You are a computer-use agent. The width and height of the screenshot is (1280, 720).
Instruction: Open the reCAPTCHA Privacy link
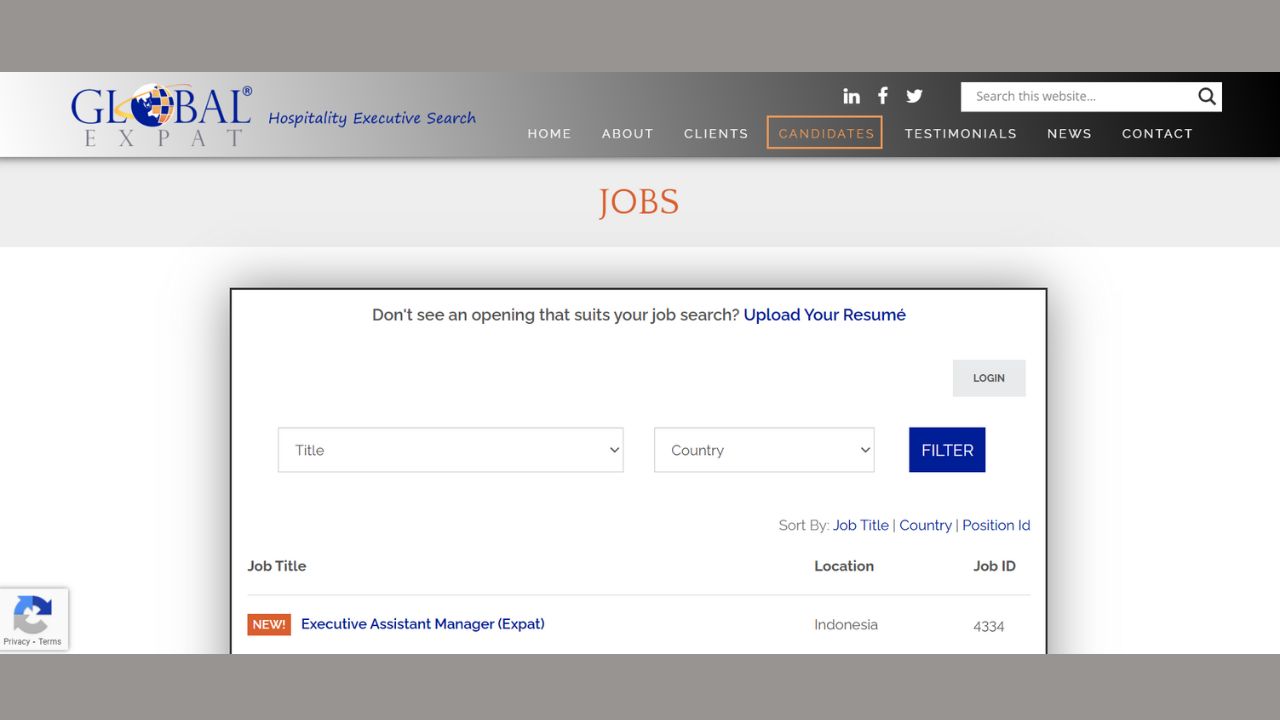point(18,641)
